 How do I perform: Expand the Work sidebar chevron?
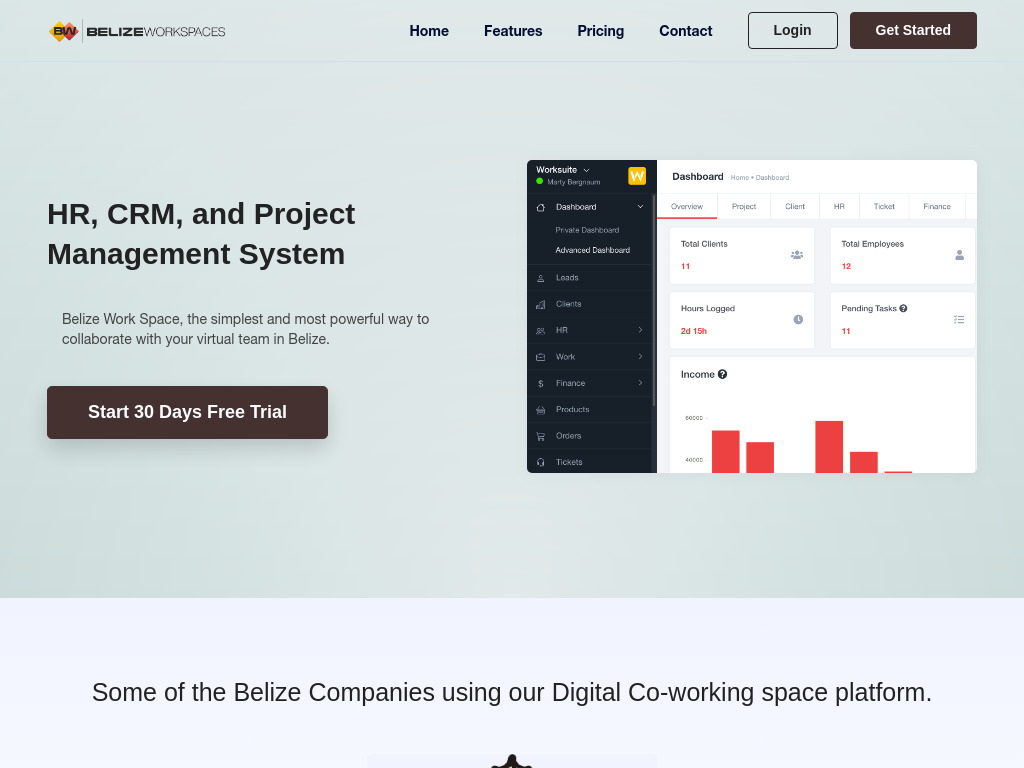pyautogui.click(x=640, y=357)
